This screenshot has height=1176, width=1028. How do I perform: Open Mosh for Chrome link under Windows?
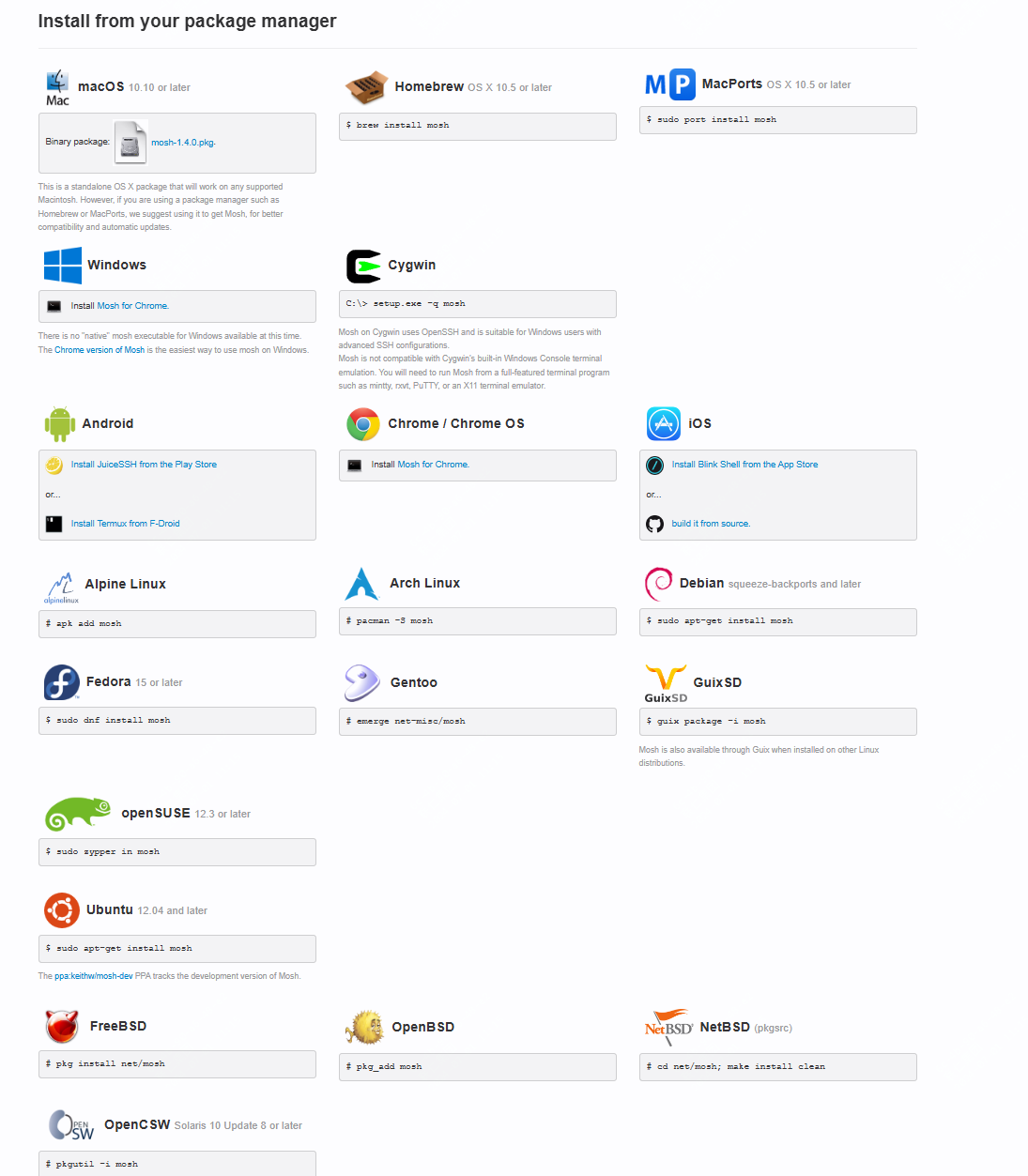coord(132,306)
